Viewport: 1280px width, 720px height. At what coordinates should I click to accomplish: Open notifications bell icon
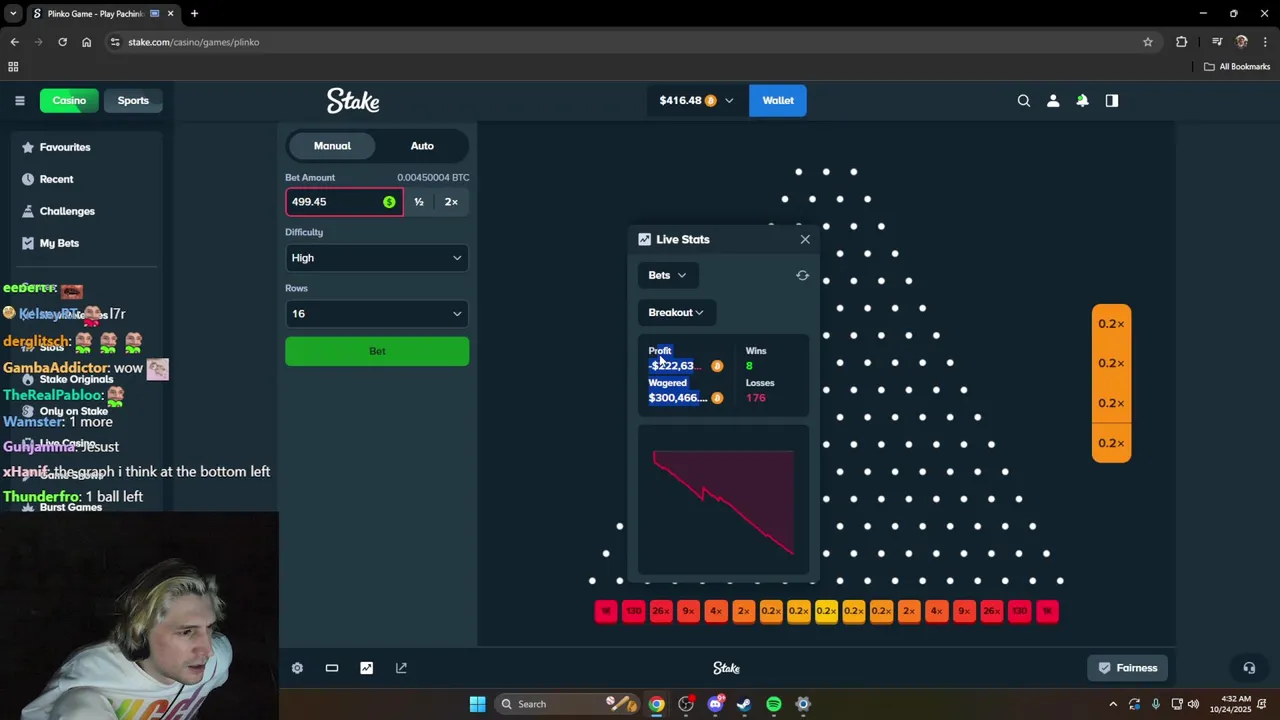[x=1082, y=100]
